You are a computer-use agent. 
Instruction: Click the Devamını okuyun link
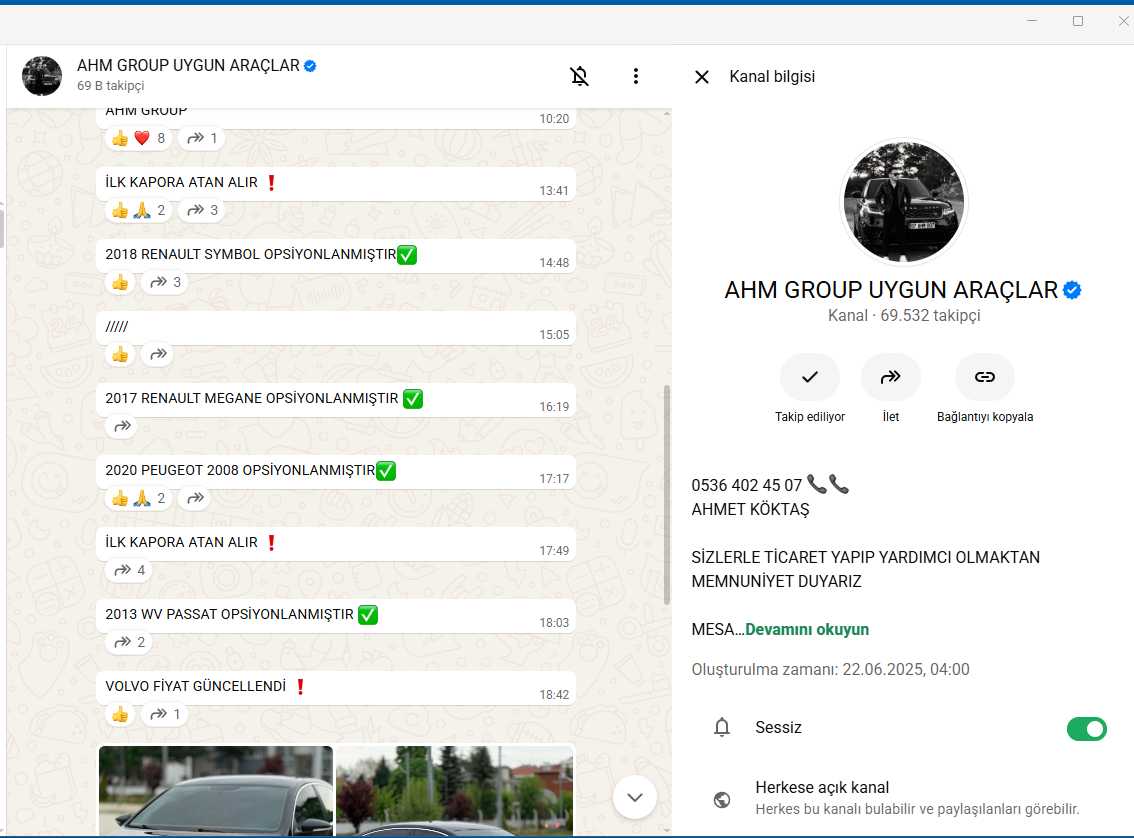click(x=806, y=629)
